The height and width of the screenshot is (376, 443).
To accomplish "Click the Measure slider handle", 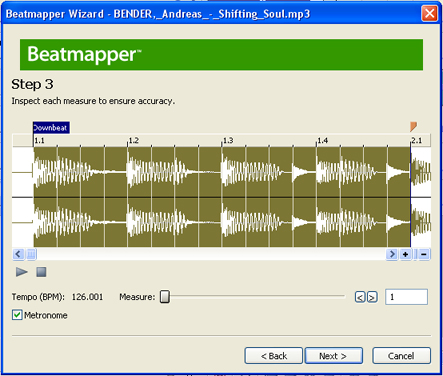I will click(165, 296).
